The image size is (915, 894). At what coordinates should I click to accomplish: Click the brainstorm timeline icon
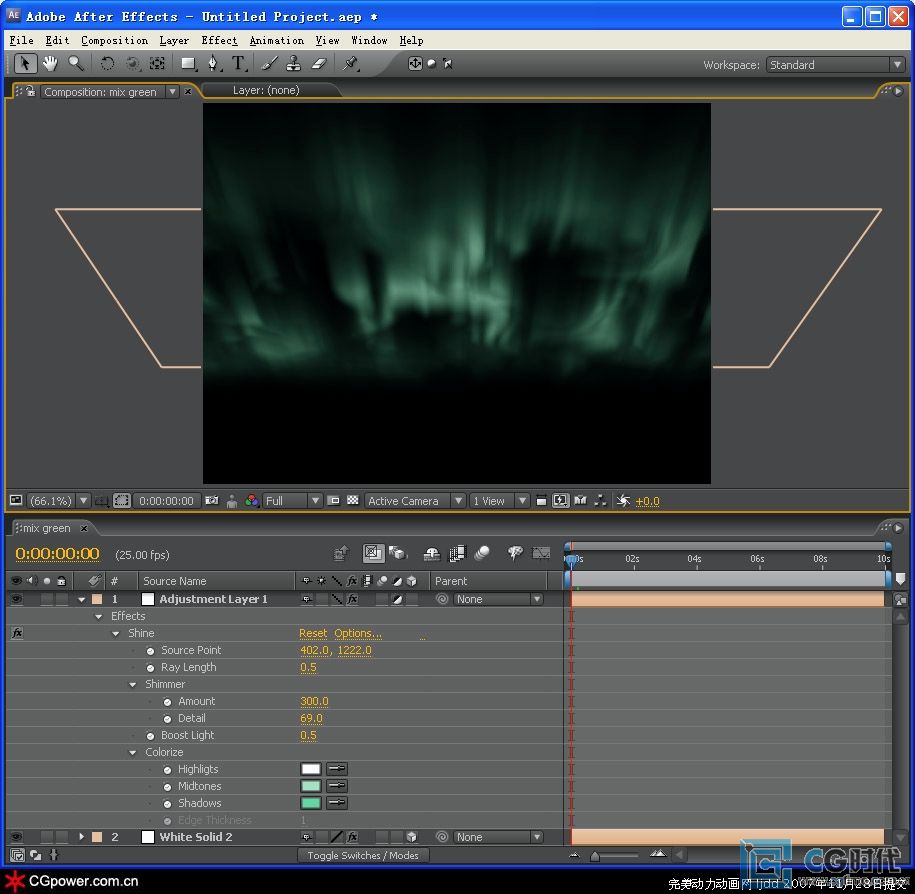pos(515,553)
